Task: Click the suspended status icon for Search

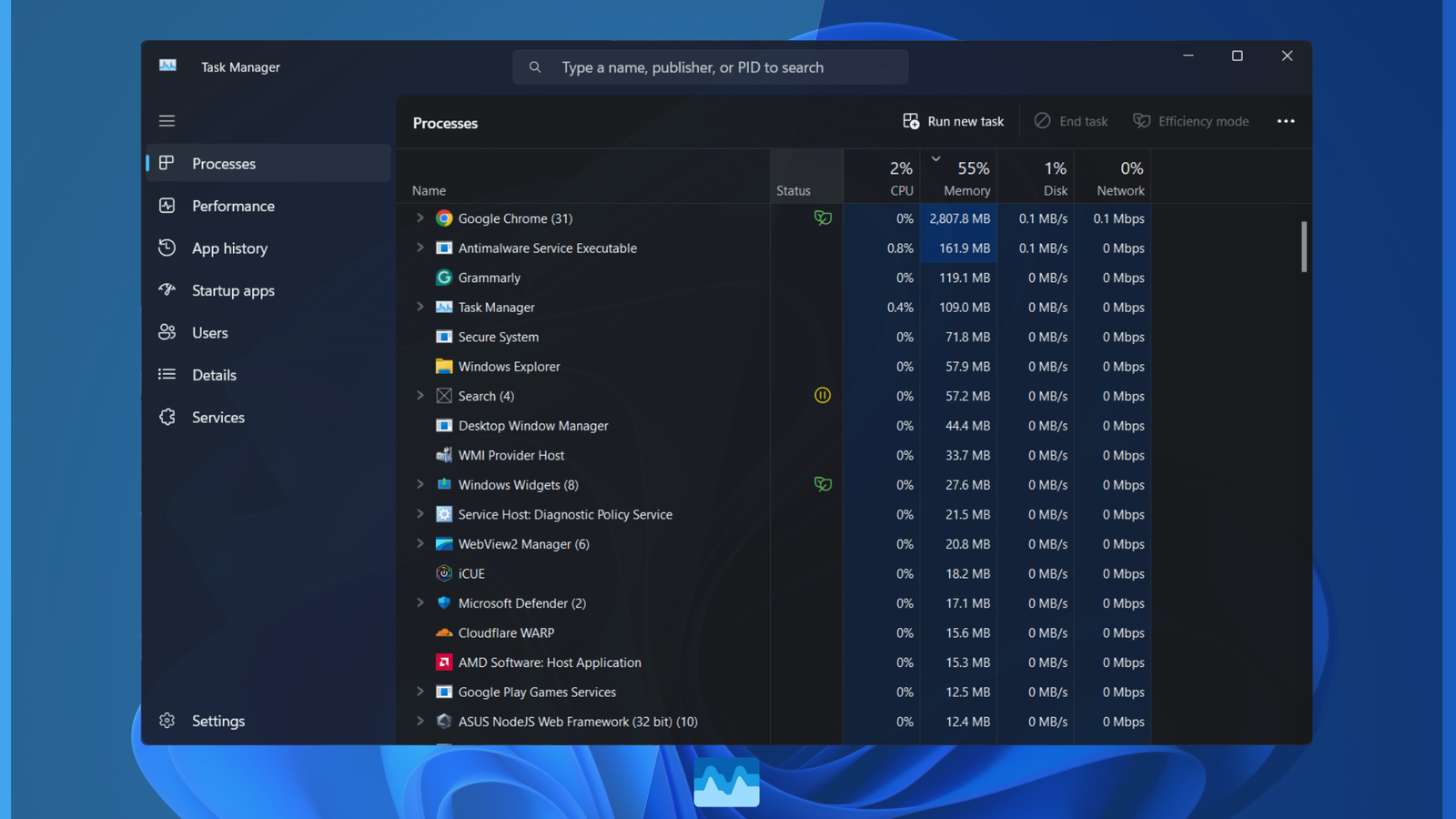Action: 823,395
